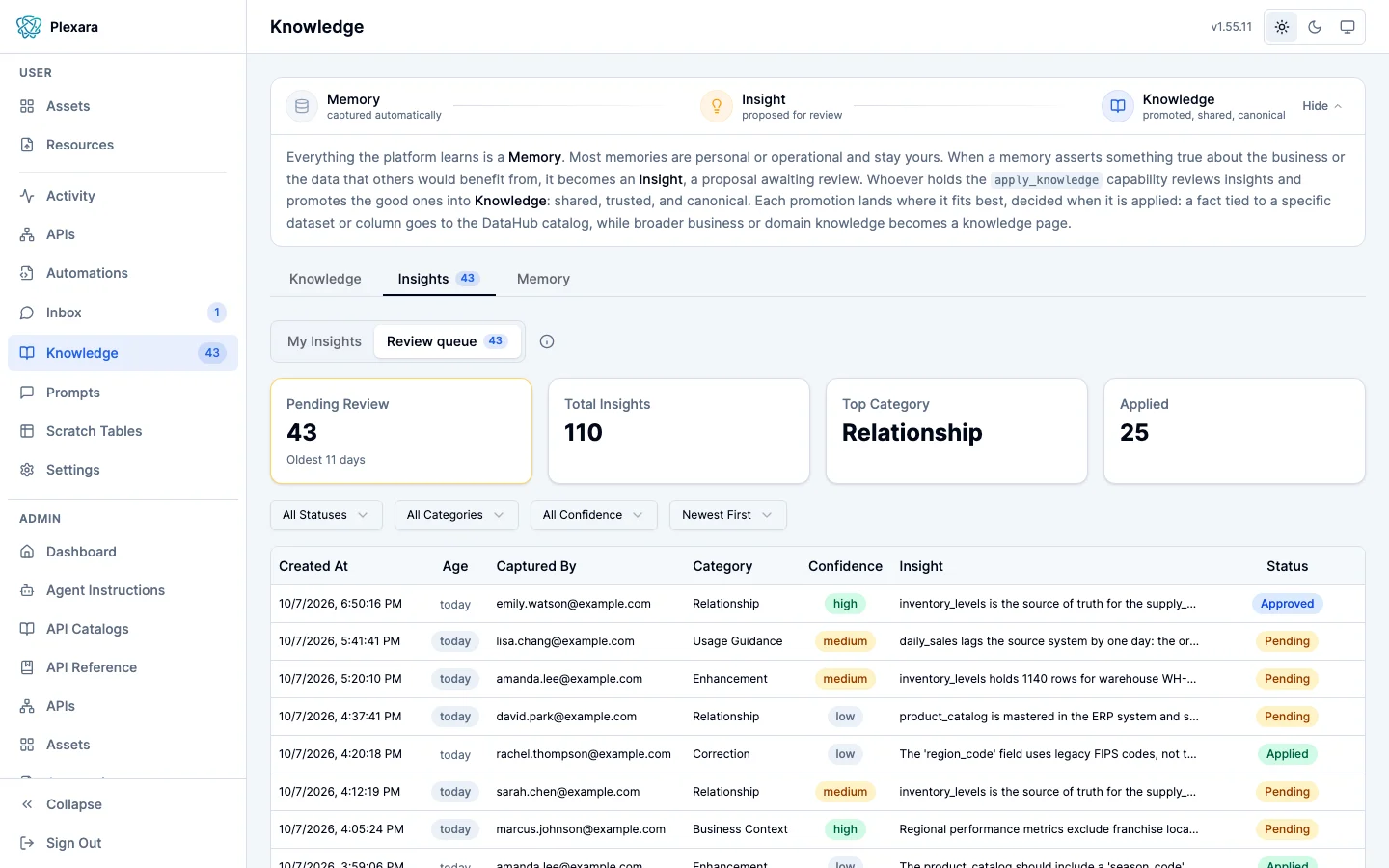The image size is (1389, 868).
Task: Click the info icon beside Review queue
Action: click(x=547, y=341)
